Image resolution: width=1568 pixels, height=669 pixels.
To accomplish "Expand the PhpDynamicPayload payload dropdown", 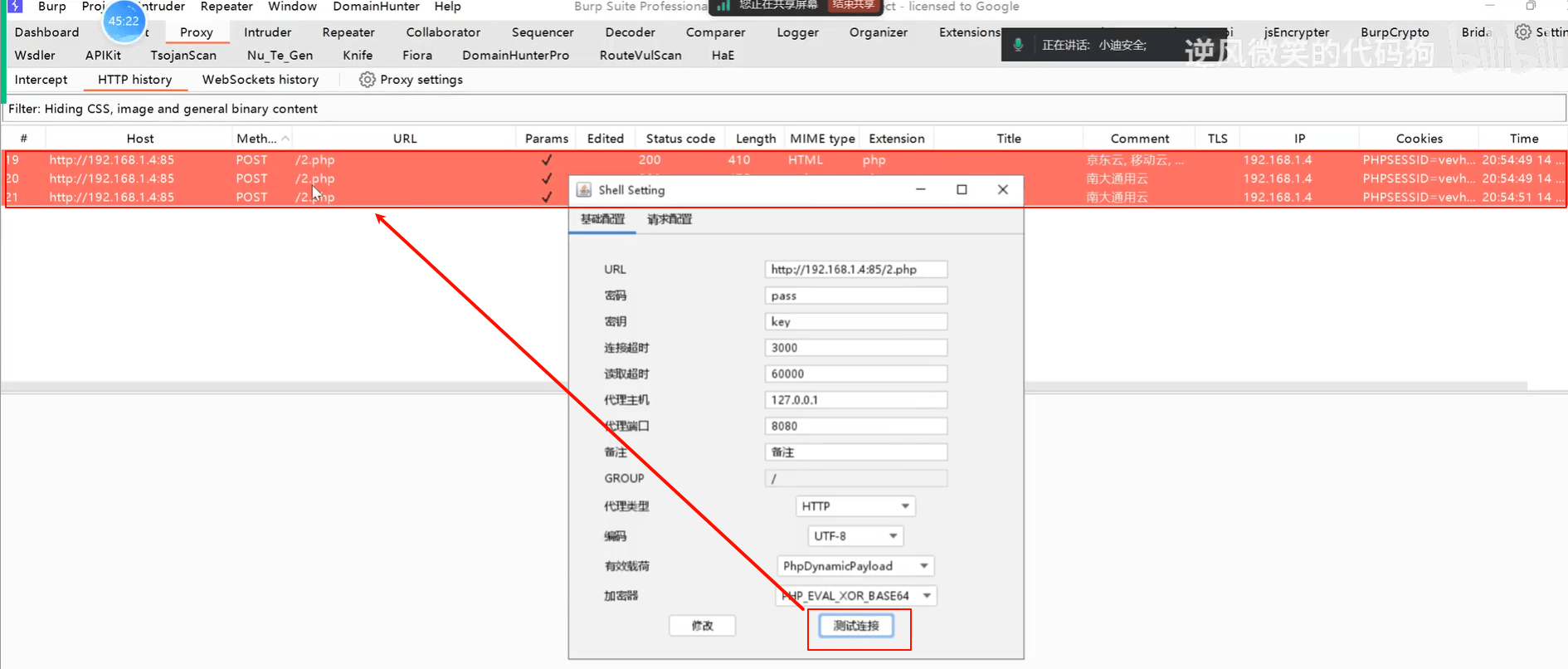I will (x=855, y=566).
